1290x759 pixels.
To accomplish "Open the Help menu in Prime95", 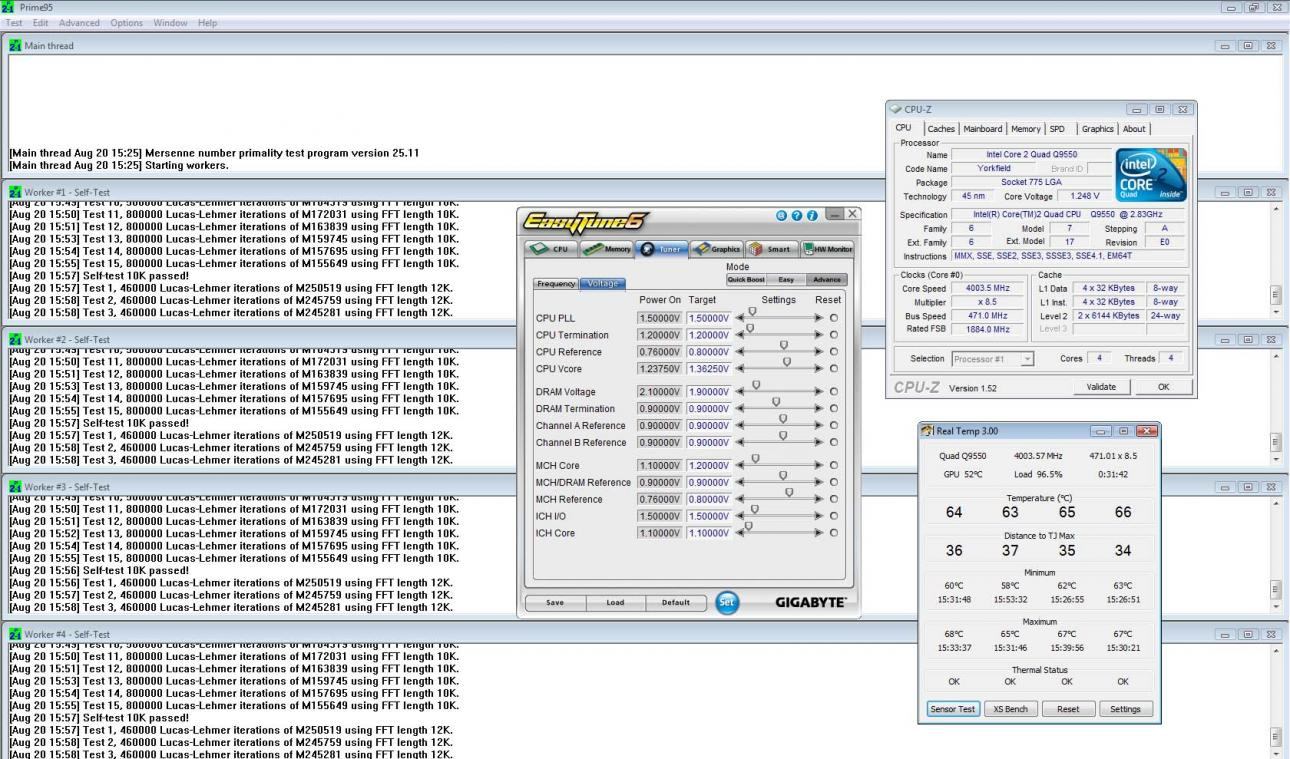I will click(207, 23).
